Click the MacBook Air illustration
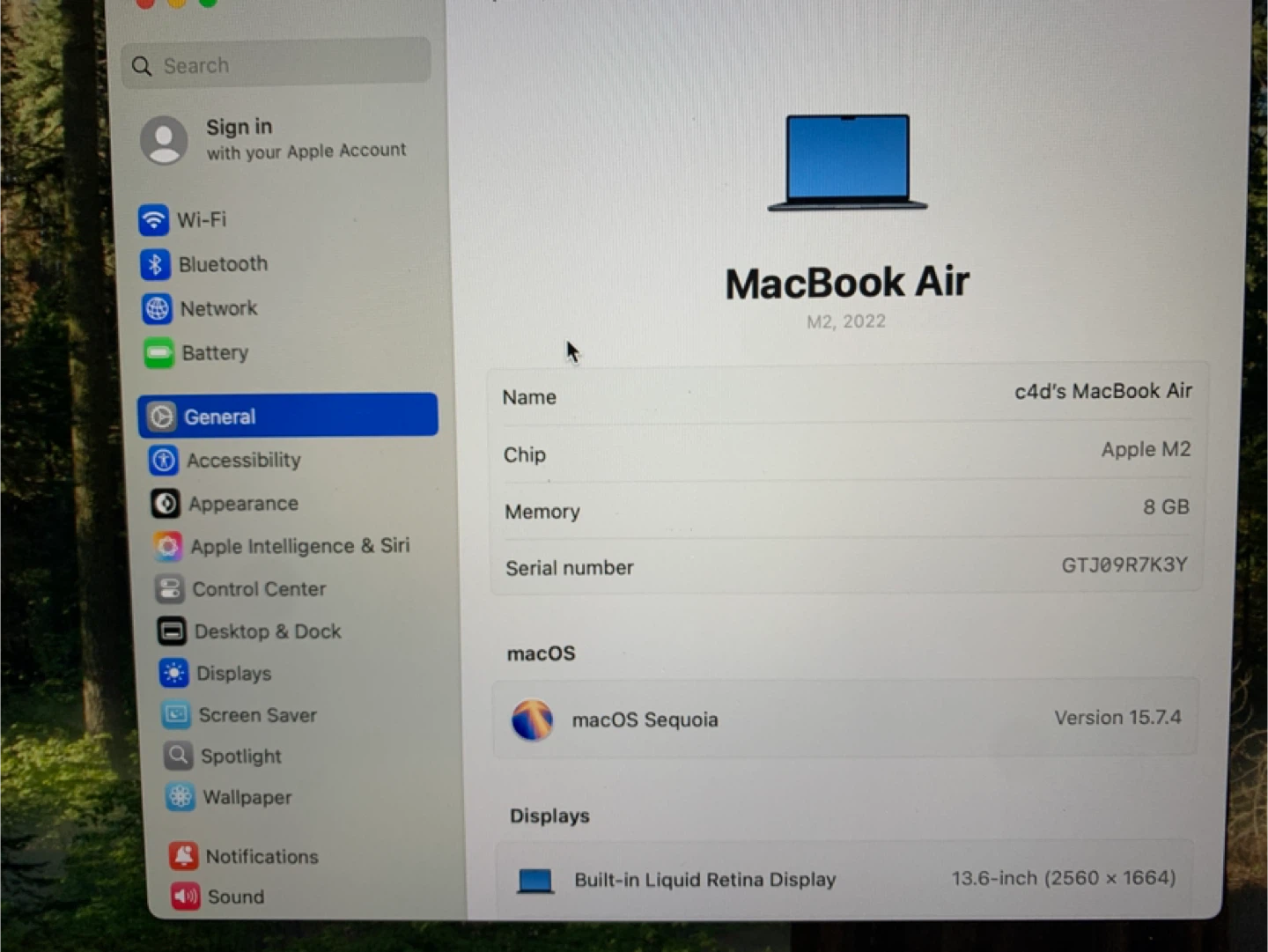The width and height of the screenshot is (1268, 952). 847,163
